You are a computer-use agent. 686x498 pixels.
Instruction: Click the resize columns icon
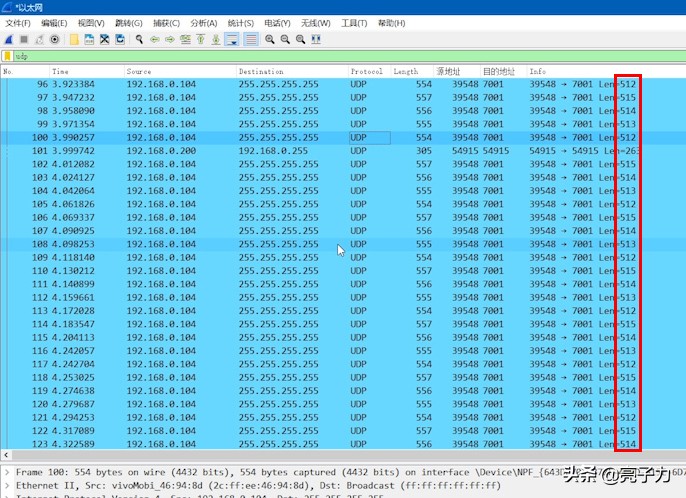point(317,39)
